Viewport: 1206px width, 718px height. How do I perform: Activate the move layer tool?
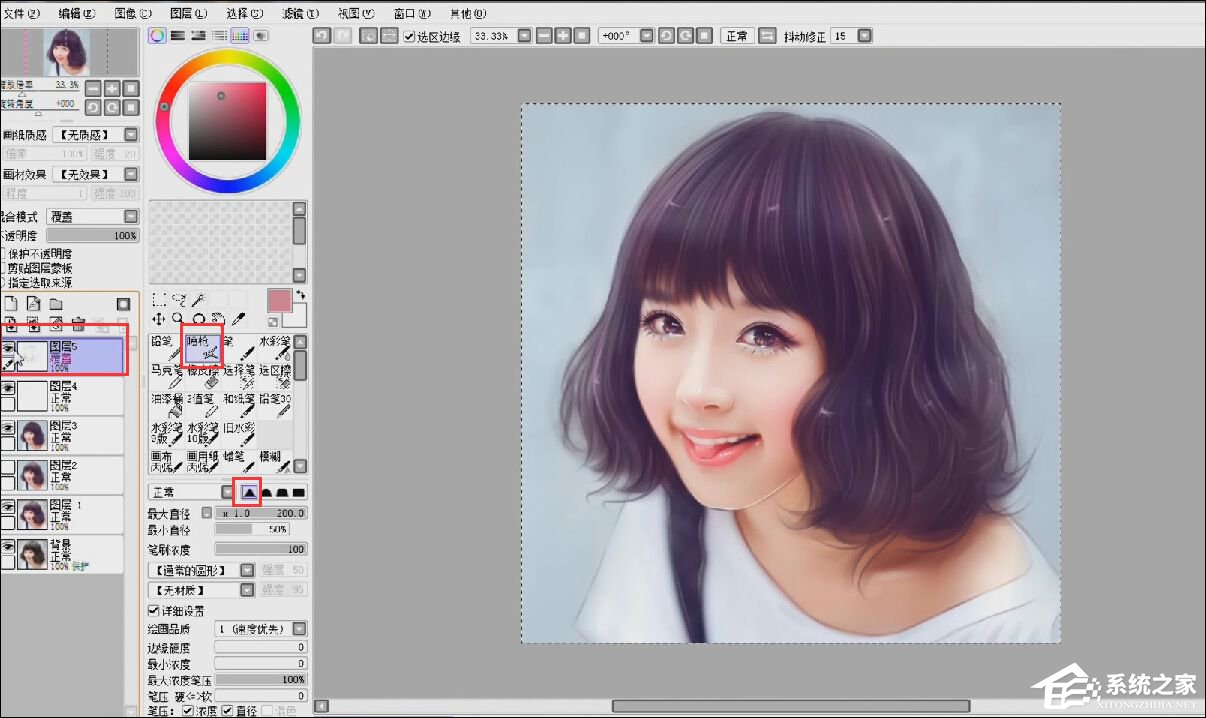pos(158,319)
